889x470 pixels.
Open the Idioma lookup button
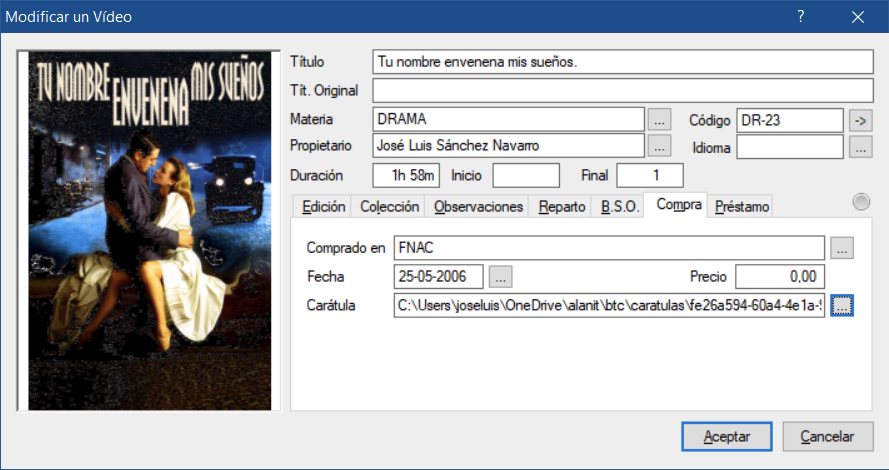(x=861, y=147)
